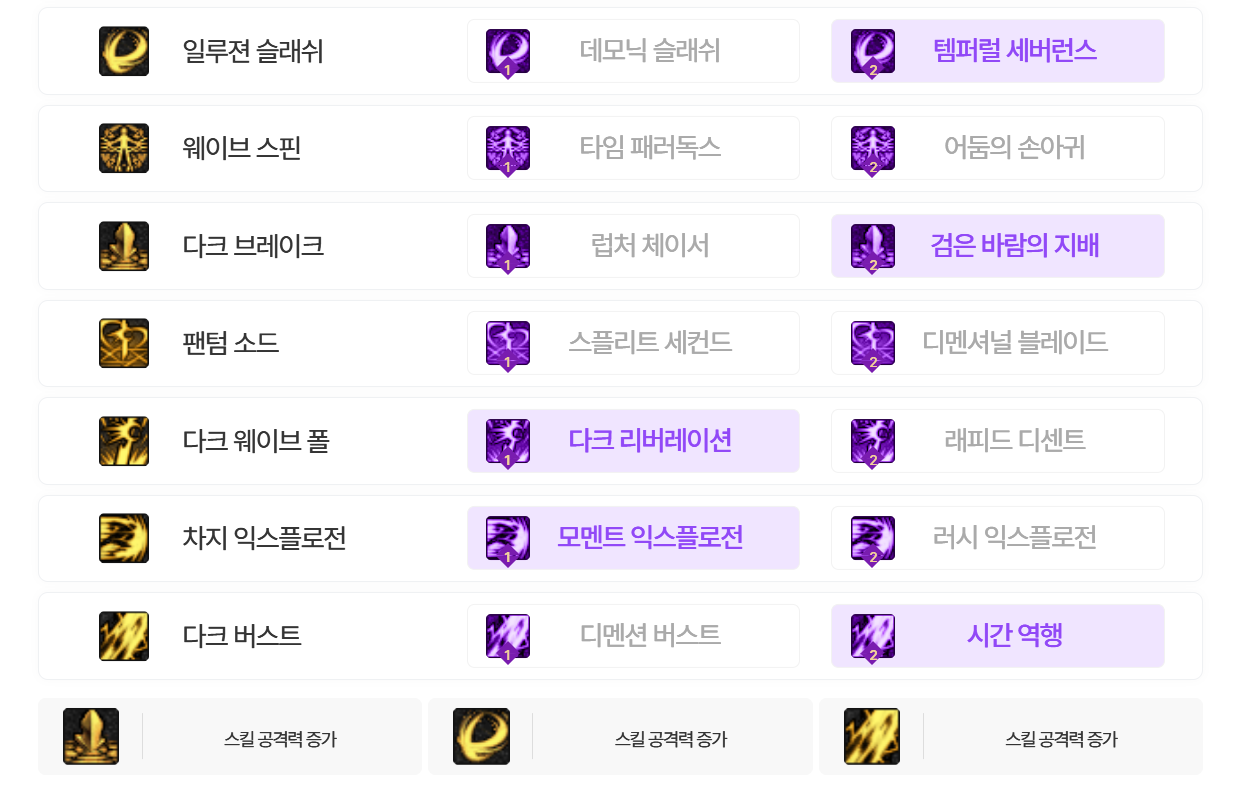Choose the 어둠의 손아귀 enhancement option
1243x789 pixels.
997,148
